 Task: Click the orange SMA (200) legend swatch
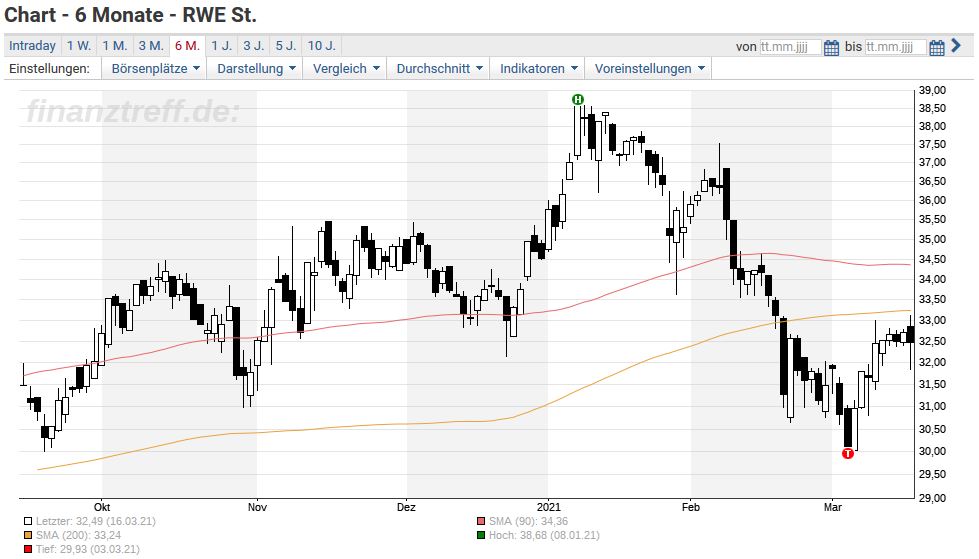pyautogui.click(x=27, y=535)
